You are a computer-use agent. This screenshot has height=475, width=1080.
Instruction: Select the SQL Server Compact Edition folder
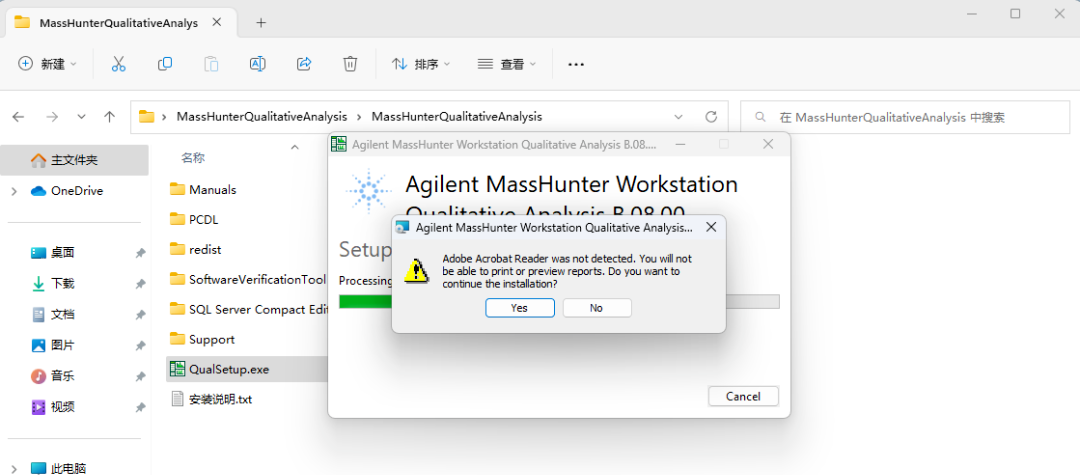pyautogui.click(x=247, y=310)
